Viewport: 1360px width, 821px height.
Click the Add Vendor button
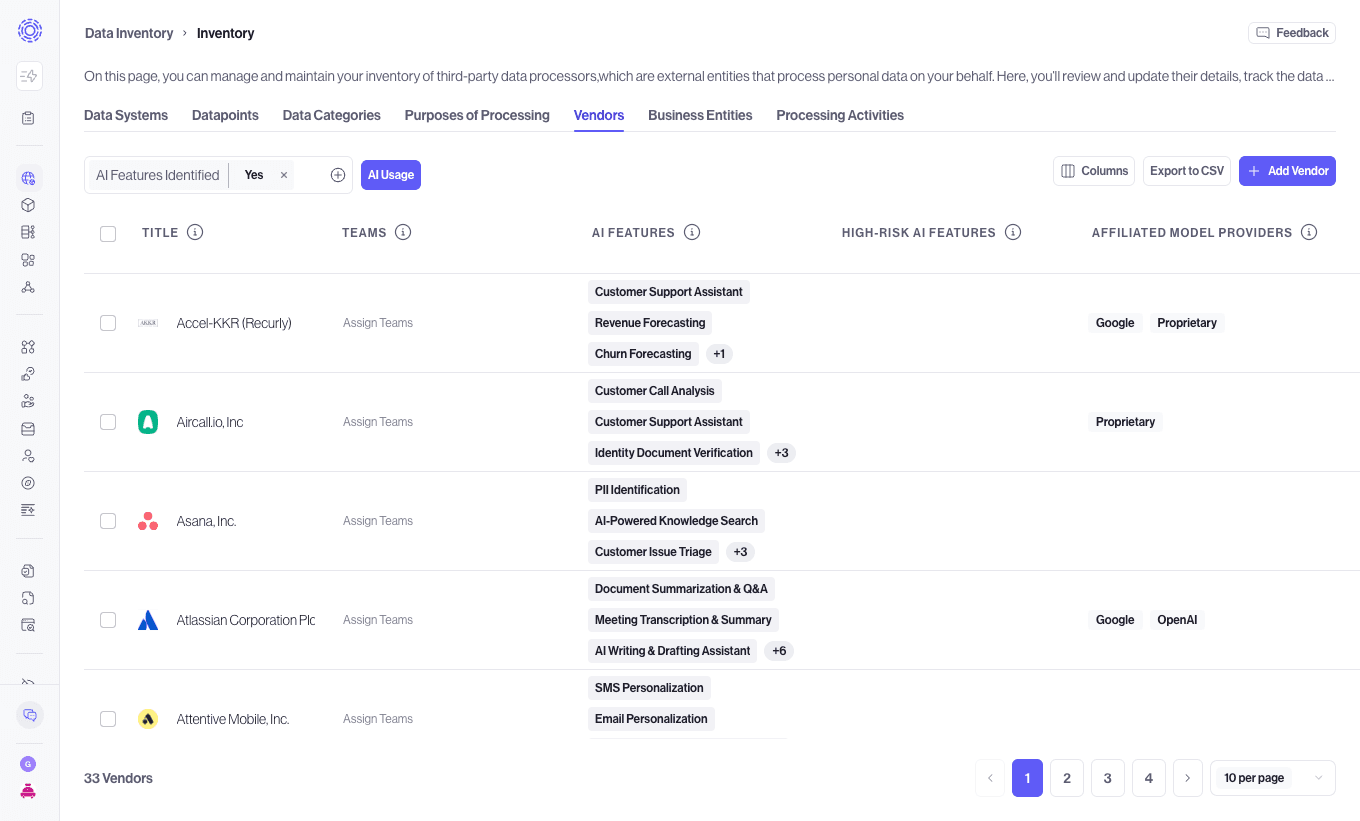[1287, 171]
